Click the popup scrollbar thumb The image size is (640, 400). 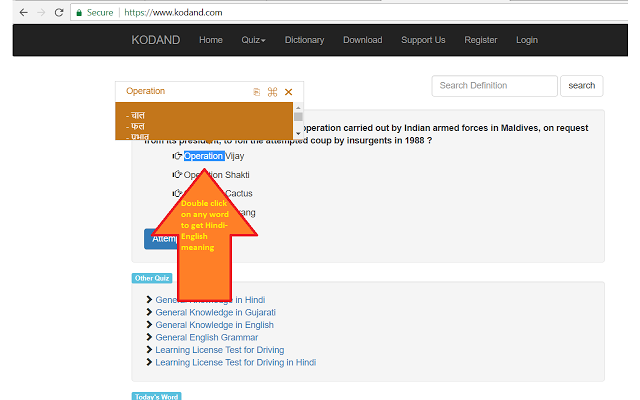click(298, 117)
